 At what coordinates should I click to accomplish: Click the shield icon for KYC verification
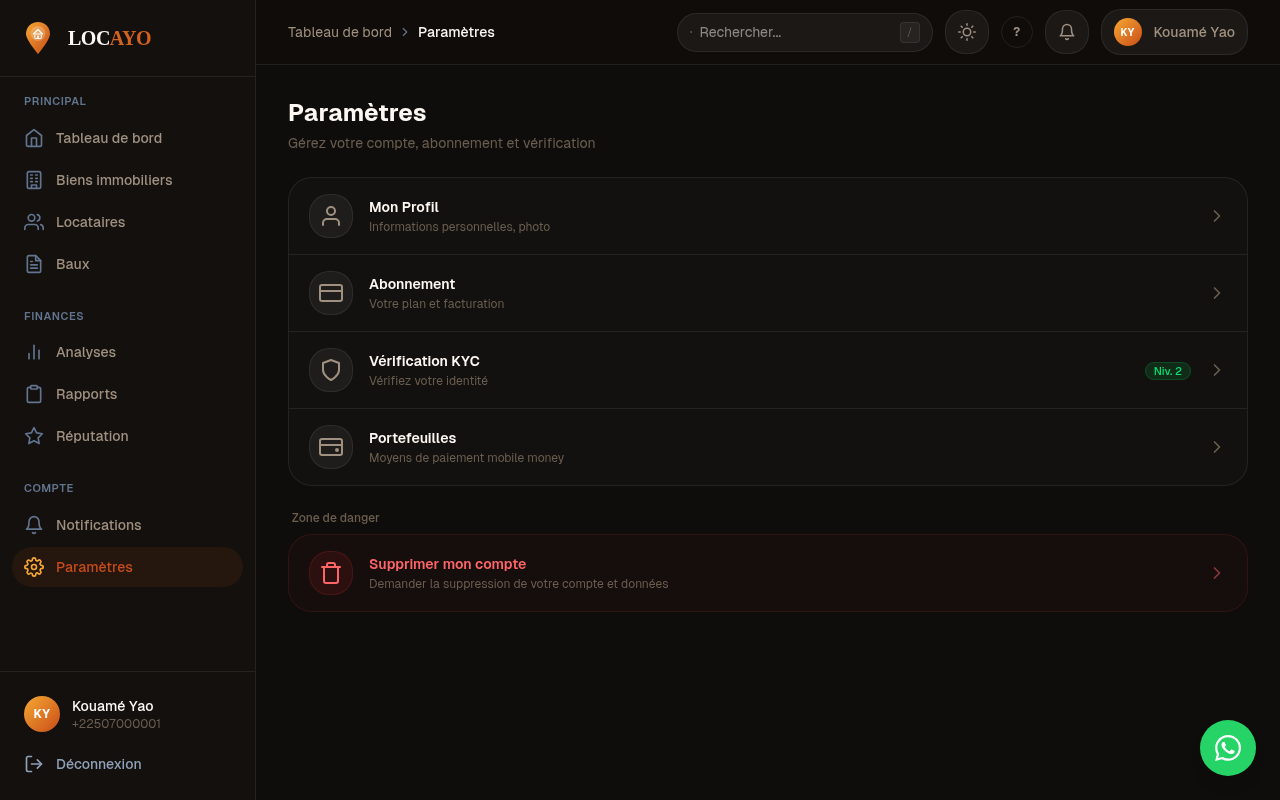(x=331, y=370)
